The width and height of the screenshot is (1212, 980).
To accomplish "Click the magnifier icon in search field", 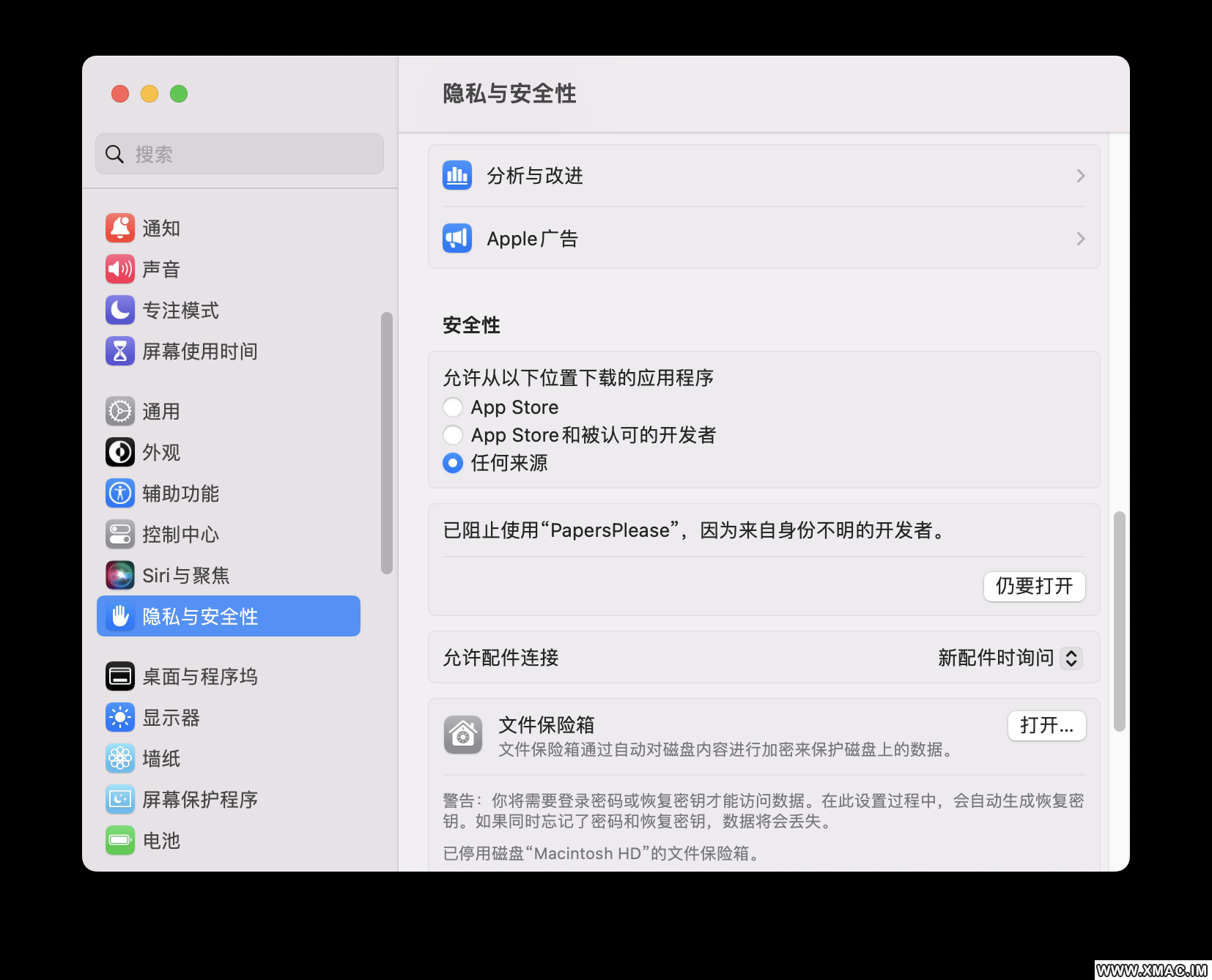I will (114, 154).
